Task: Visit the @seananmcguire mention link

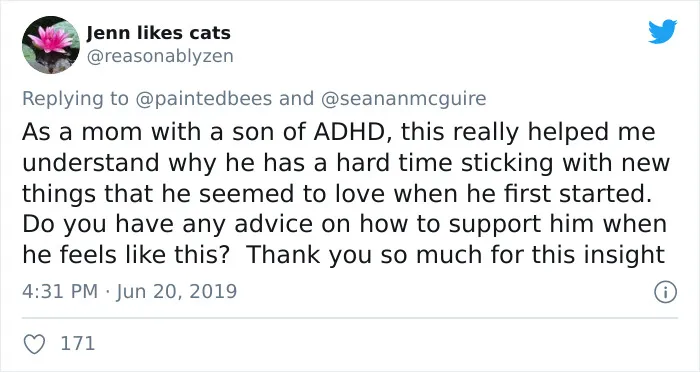Action: (404, 98)
